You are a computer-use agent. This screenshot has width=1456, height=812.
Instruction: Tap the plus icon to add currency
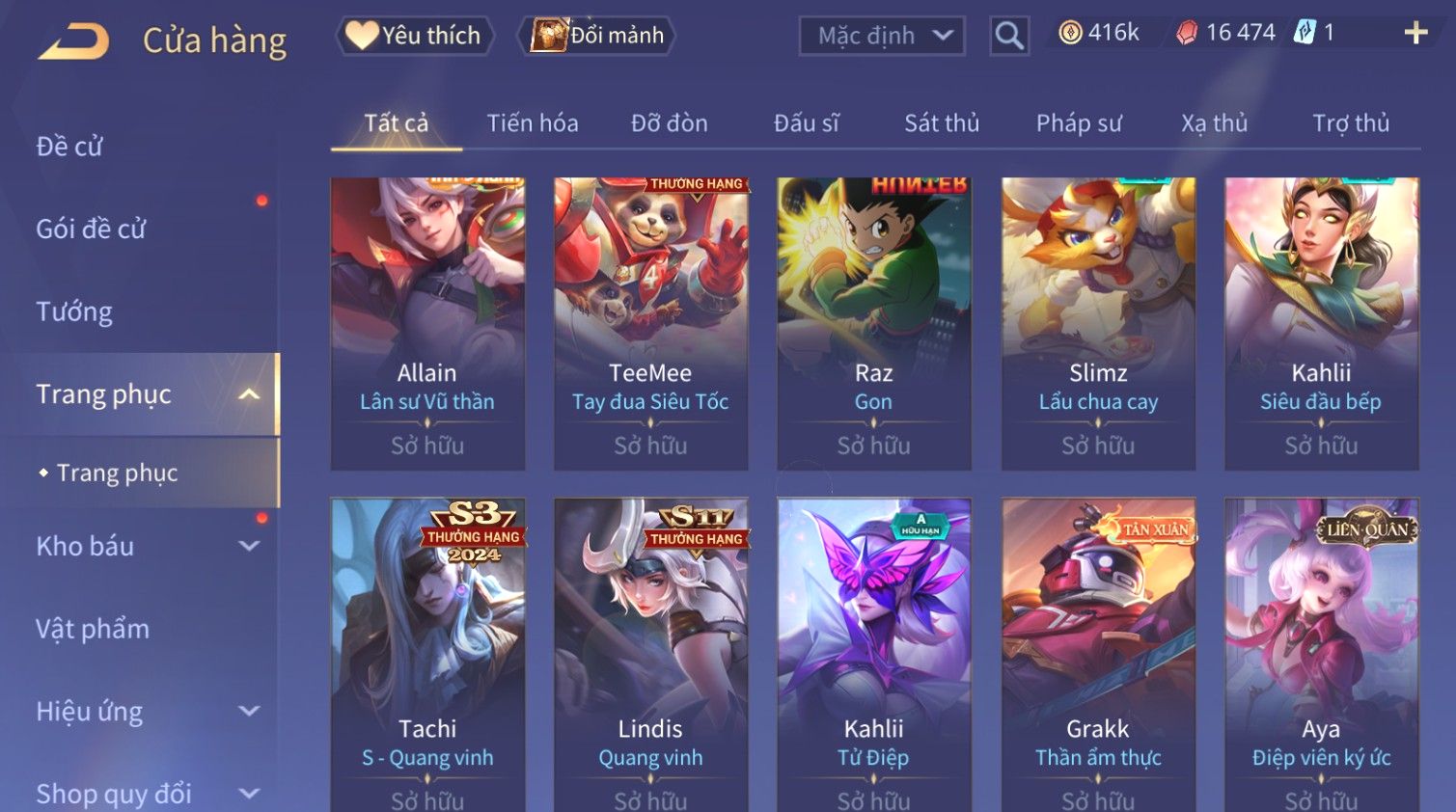(x=1415, y=34)
